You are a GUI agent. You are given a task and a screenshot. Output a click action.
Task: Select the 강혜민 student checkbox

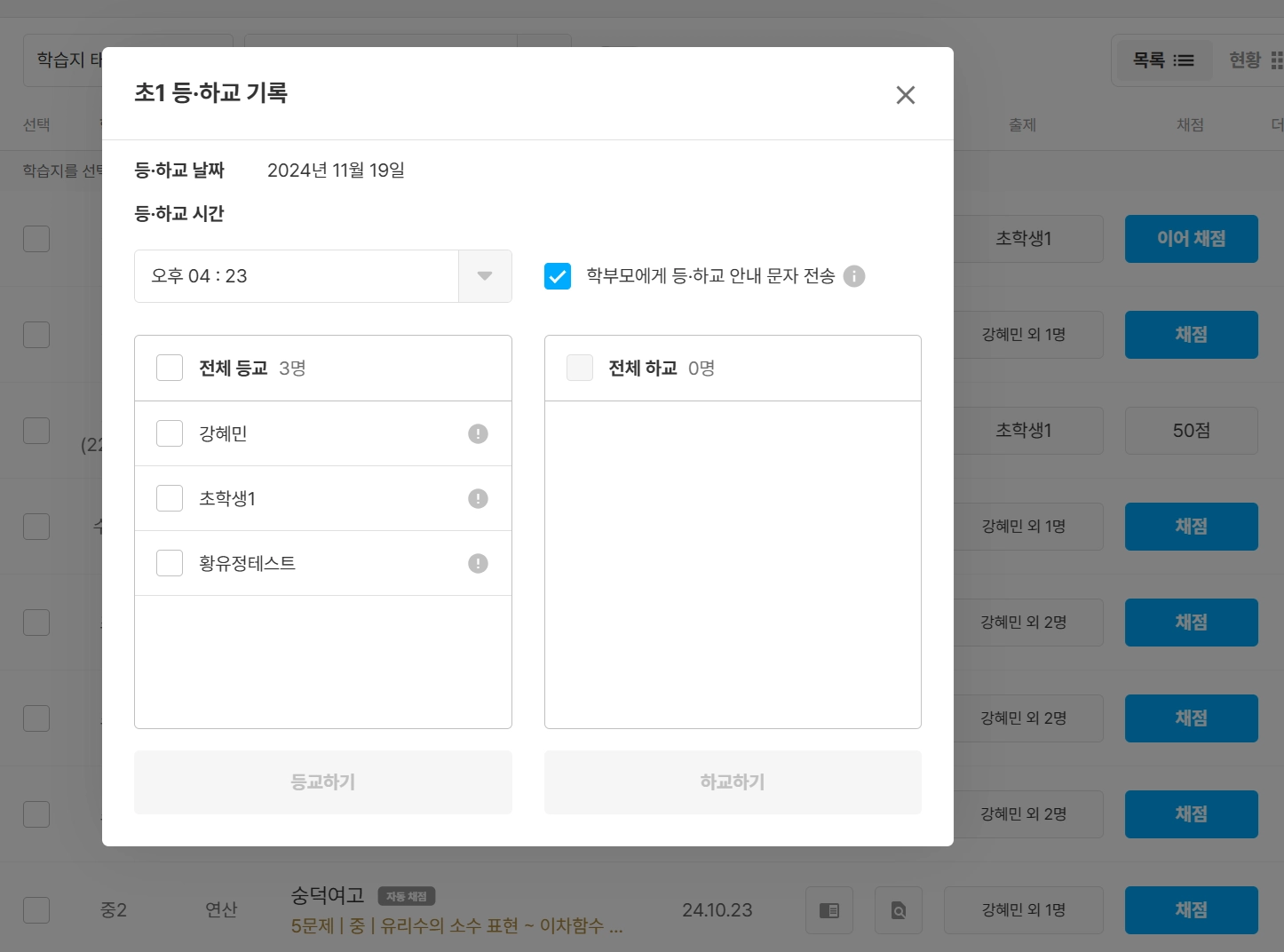[170, 433]
